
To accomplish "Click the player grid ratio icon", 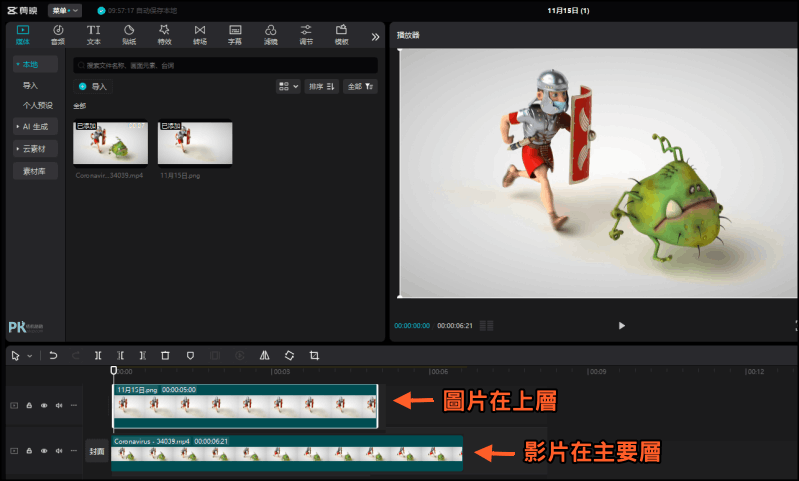I will 487,326.
